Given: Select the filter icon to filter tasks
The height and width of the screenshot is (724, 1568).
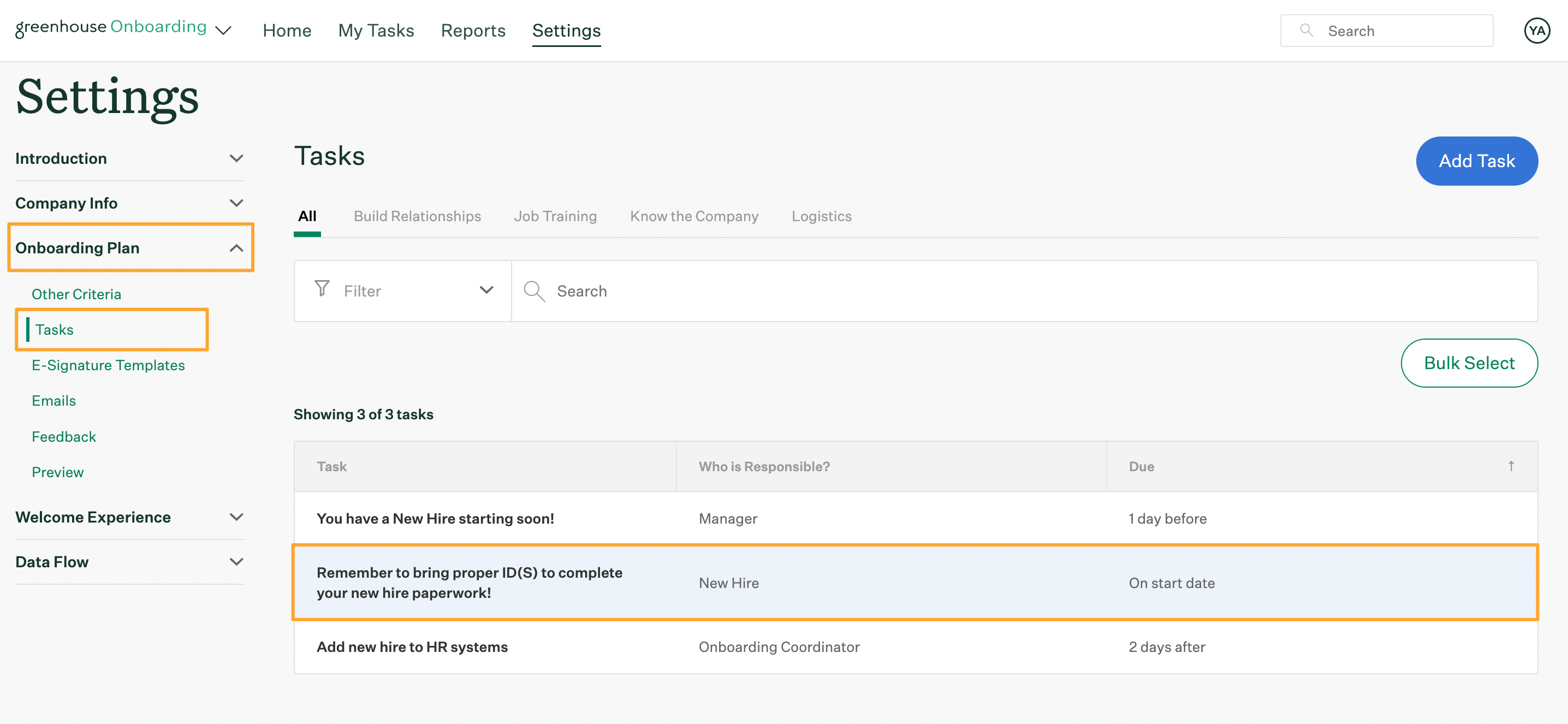Looking at the screenshot, I should [322, 289].
